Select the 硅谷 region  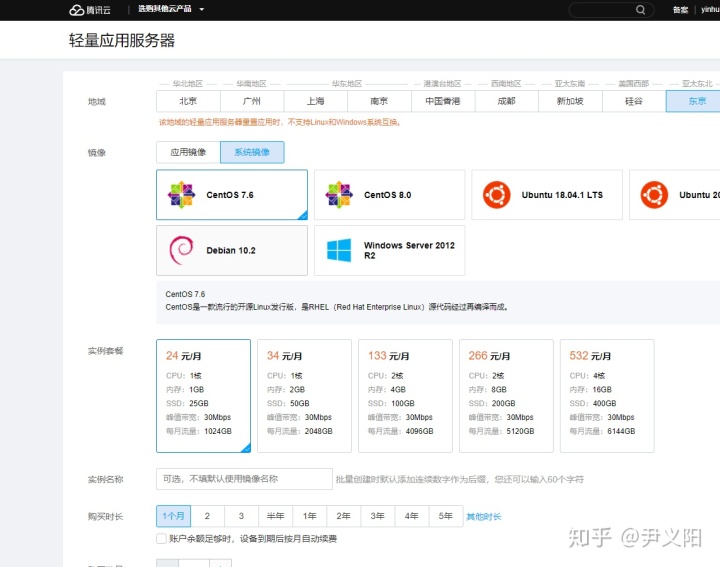(x=634, y=101)
